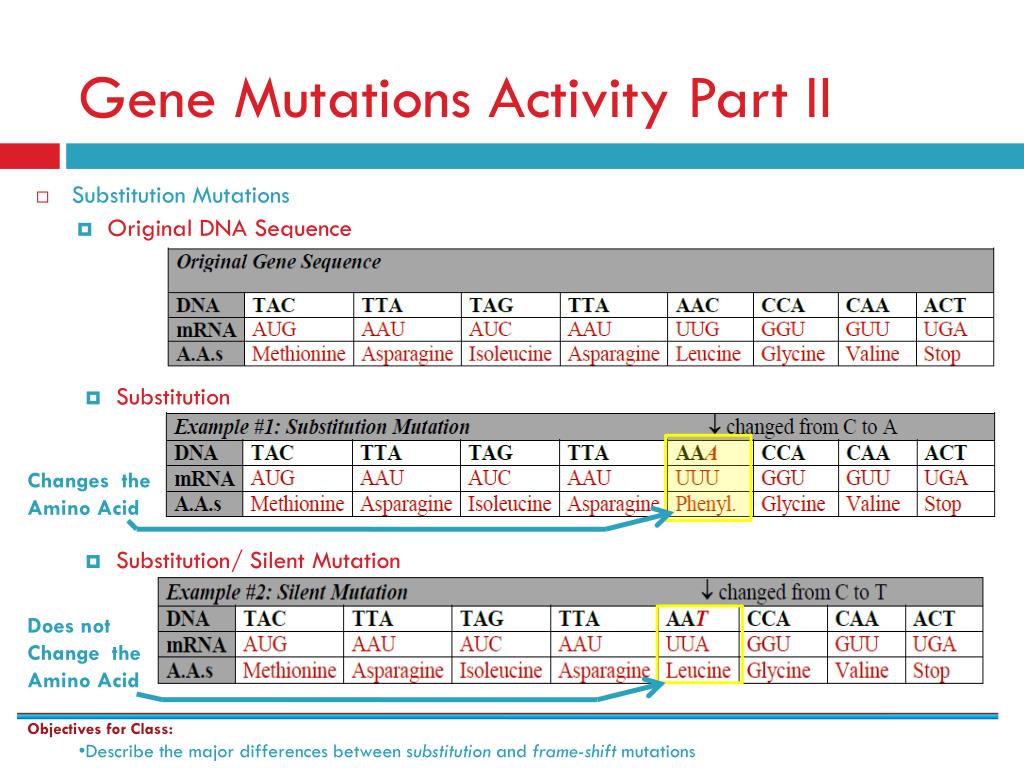Select the GGU codon in Example #1 mRNA row
Viewport: 1024px width, 768px height.
(x=783, y=478)
